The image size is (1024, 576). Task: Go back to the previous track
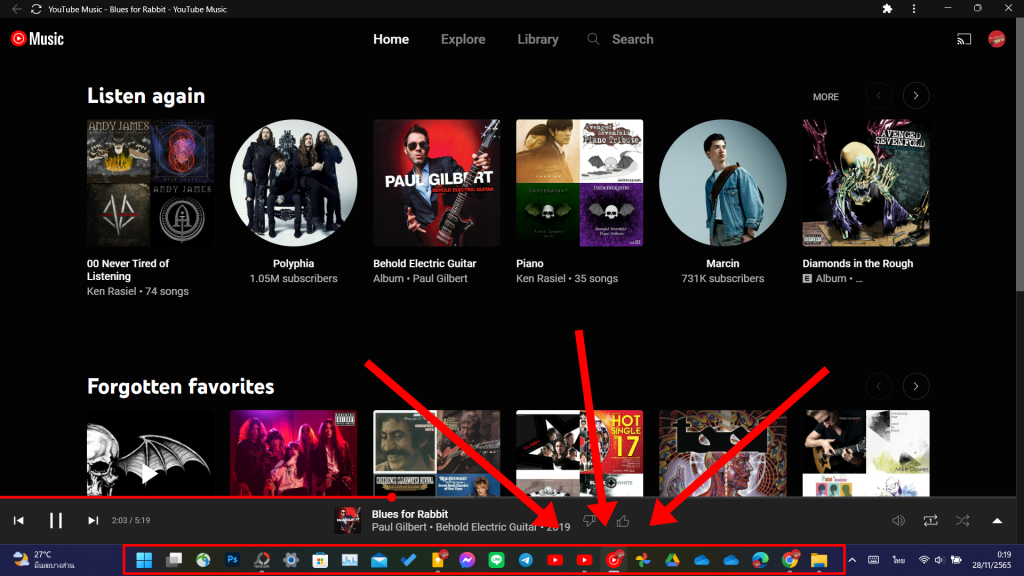click(19, 520)
